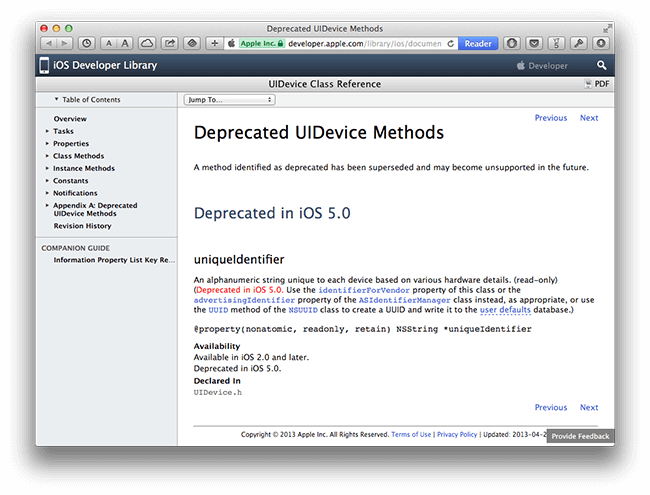Follow the identifierForVendor link
This screenshot has height=495, width=650.
(x=364, y=290)
